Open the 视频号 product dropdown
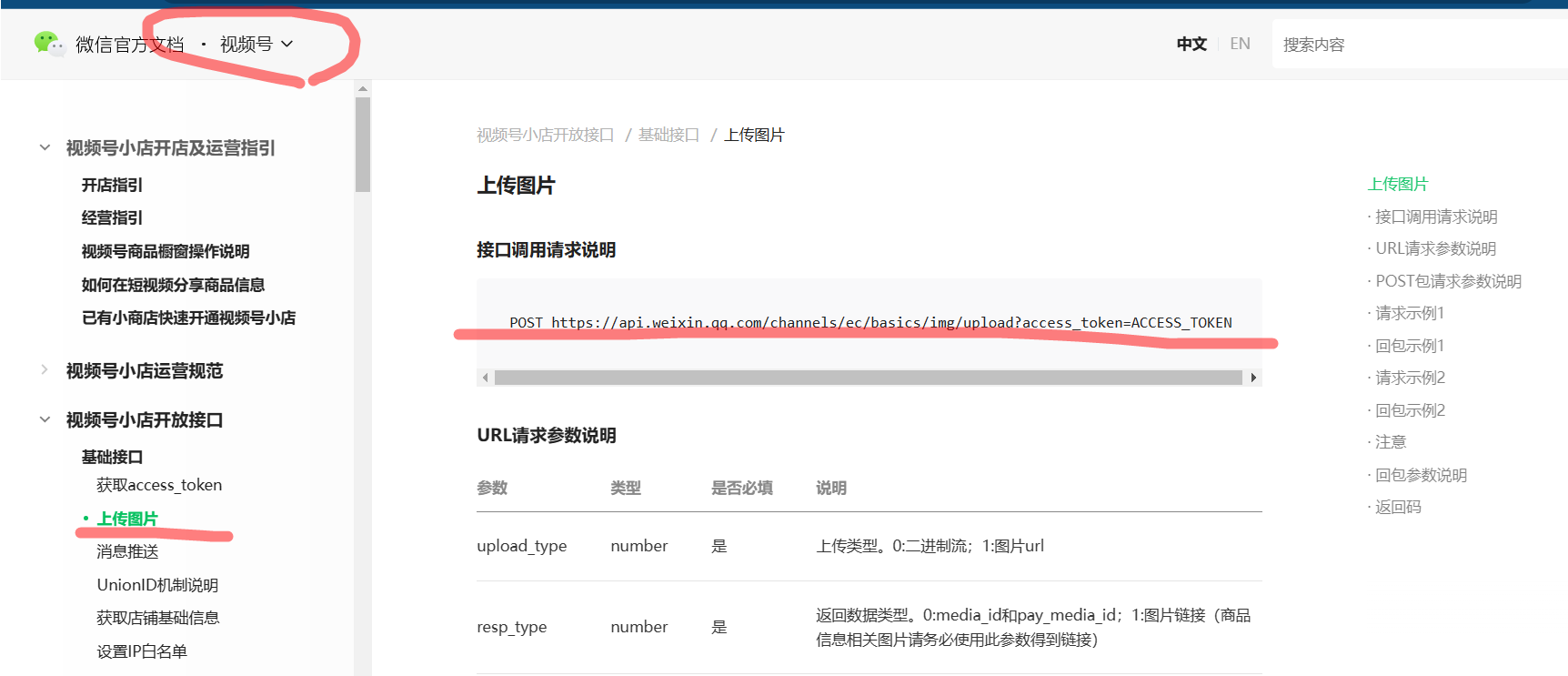This screenshot has height=676, width=1568. click(x=256, y=45)
